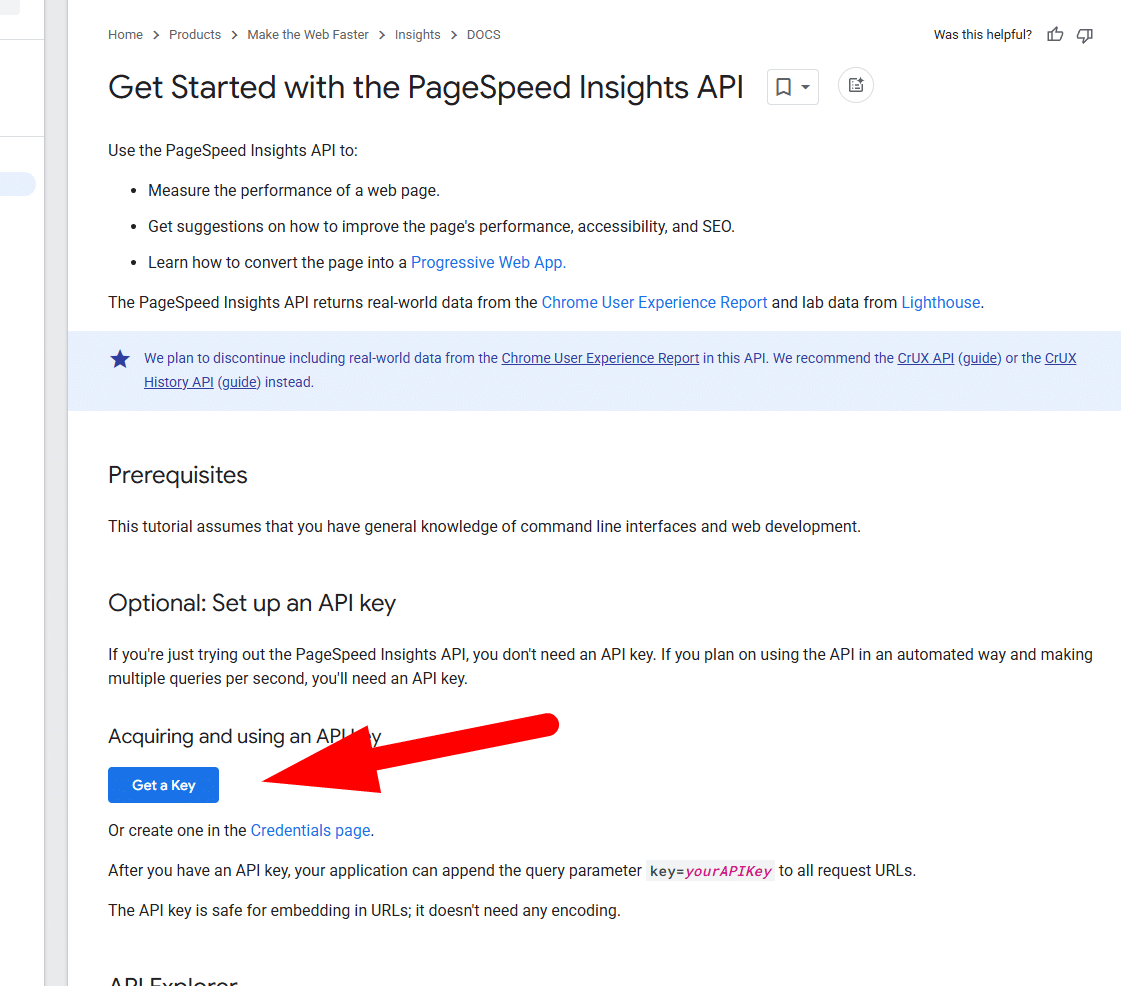This screenshot has width=1121, height=986.
Task: Click the bookmark icon beside page title
Action: click(783, 87)
